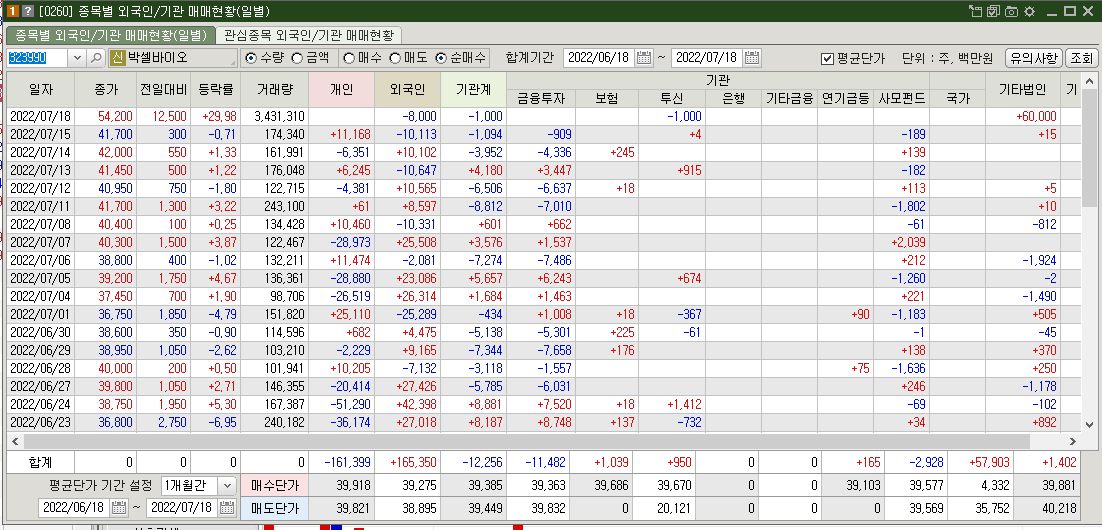This screenshot has height=530, width=1102.
Task: Click the 연기금등 column header
Action: point(845,99)
